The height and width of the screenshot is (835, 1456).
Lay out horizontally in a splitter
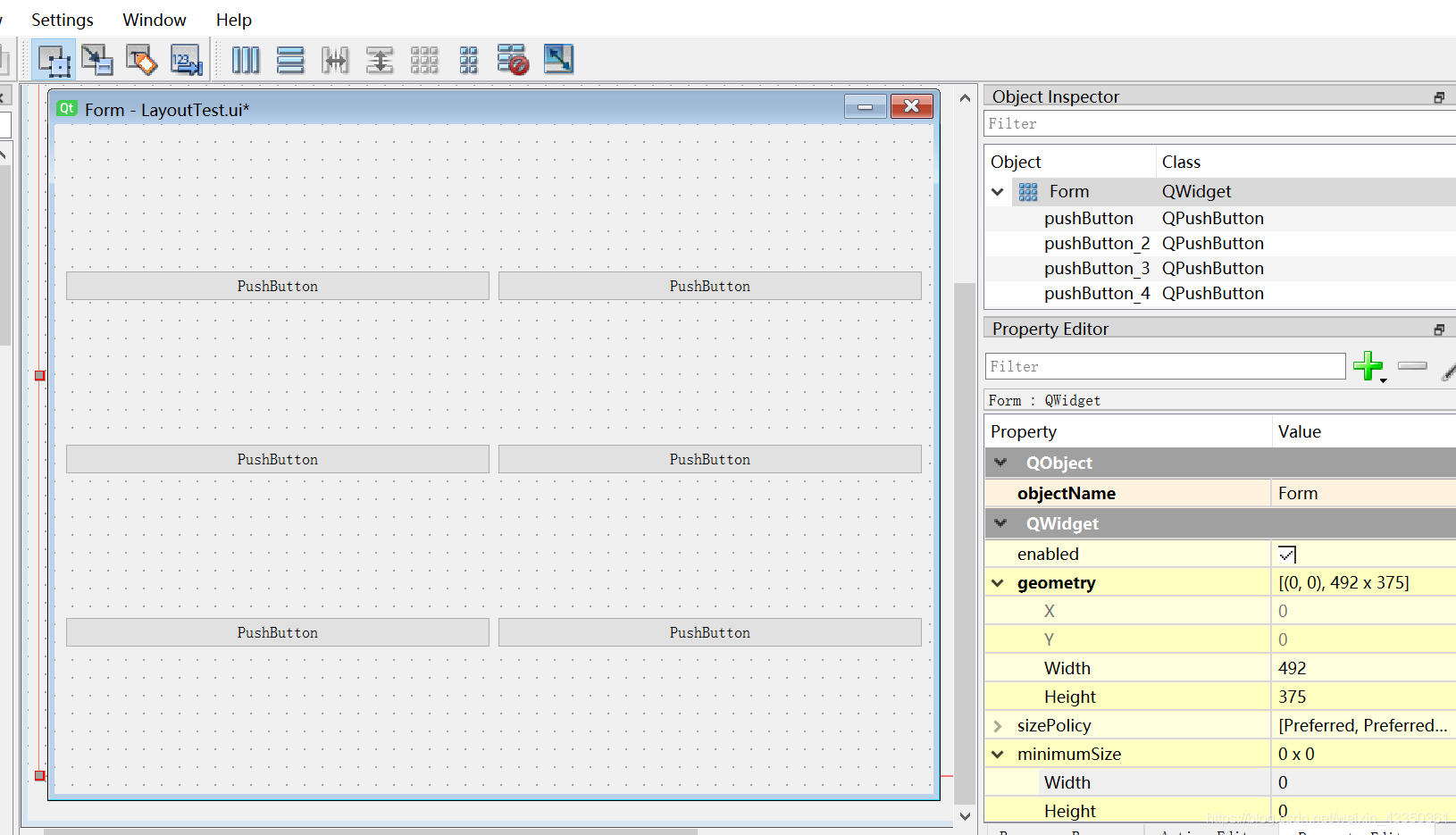tap(335, 61)
